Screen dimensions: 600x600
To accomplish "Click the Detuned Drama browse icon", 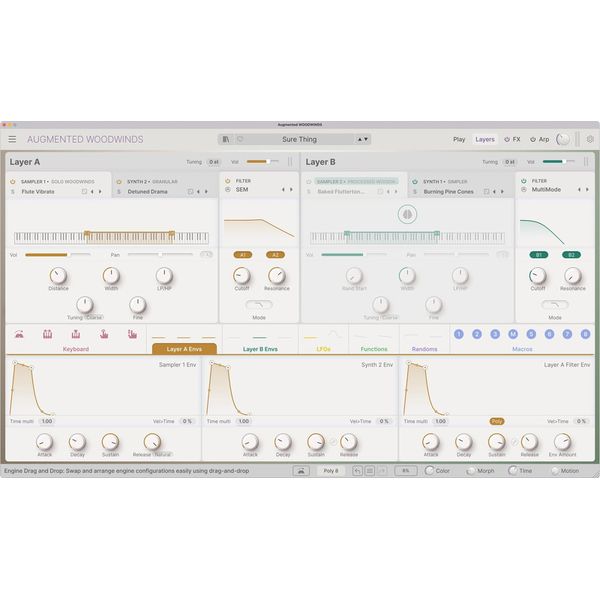I will 190,191.
